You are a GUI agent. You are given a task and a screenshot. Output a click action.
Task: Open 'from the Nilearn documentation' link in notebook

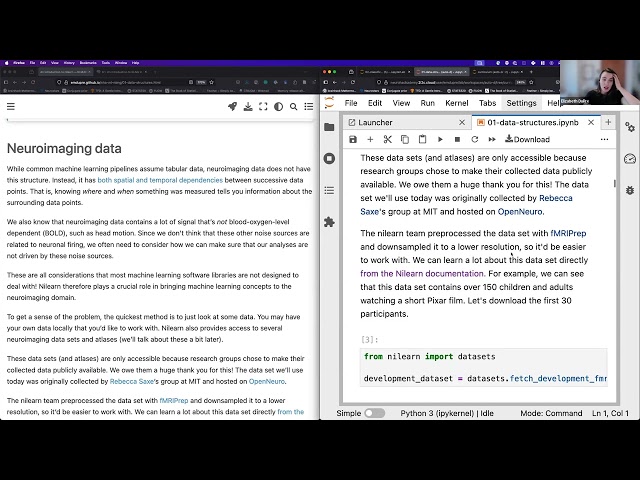[x=422, y=273]
